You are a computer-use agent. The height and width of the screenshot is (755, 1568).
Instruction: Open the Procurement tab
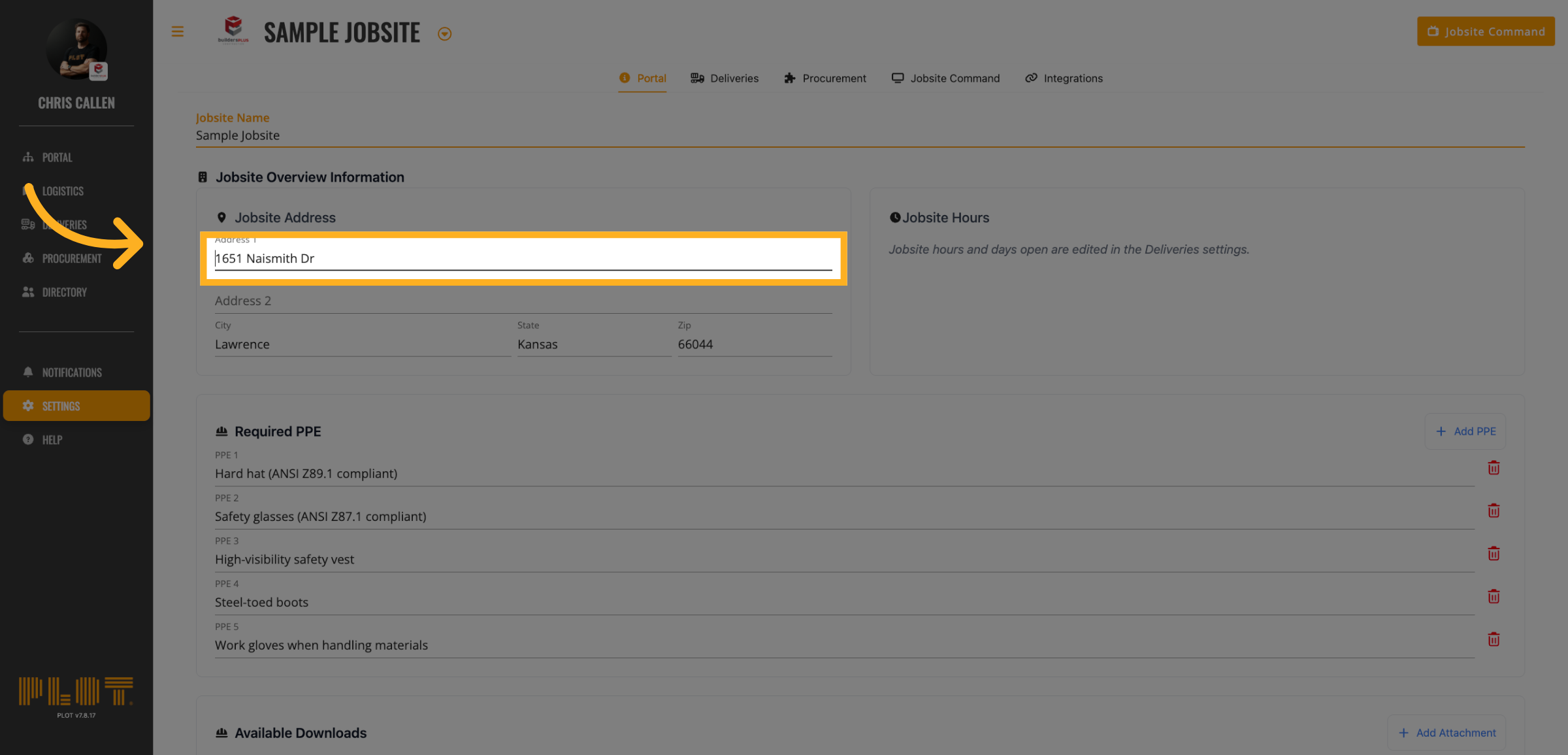tap(825, 78)
